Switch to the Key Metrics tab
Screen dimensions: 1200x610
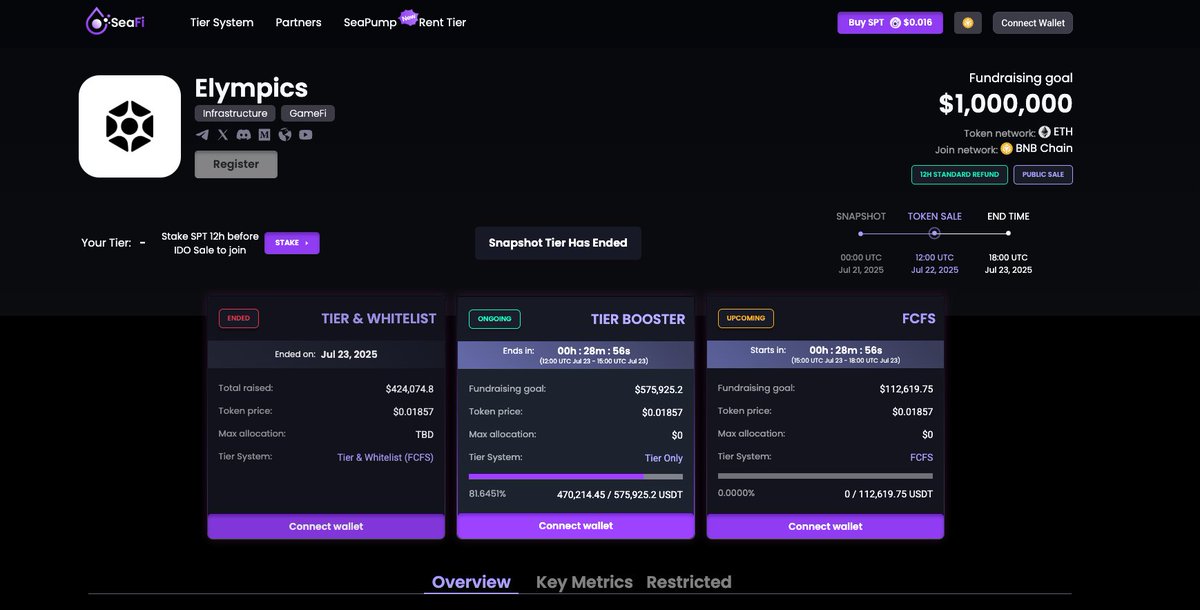tap(584, 582)
